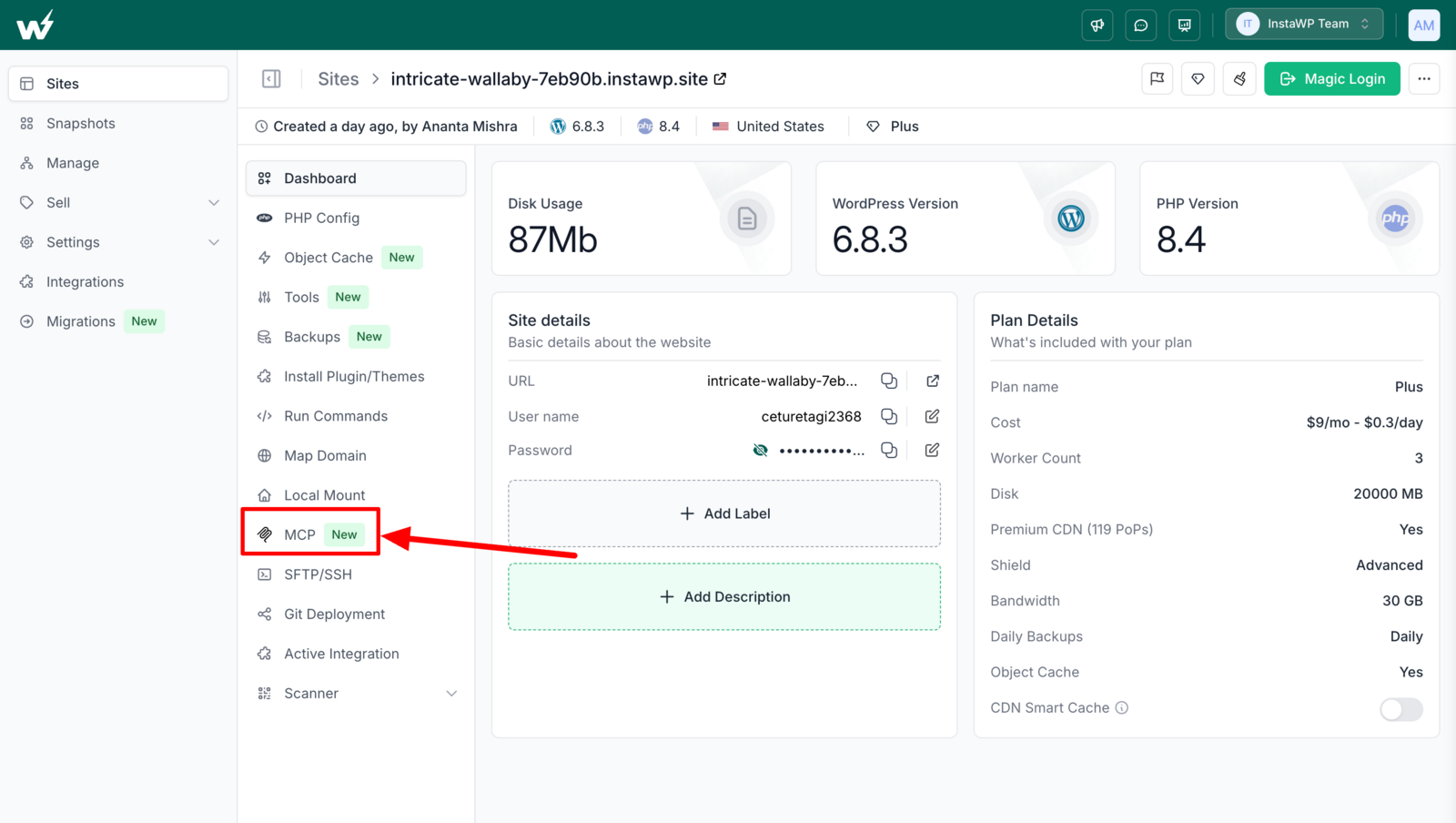The height and width of the screenshot is (823, 1456).
Task: Click the InstaWP logo in header
Action: (x=35, y=25)
